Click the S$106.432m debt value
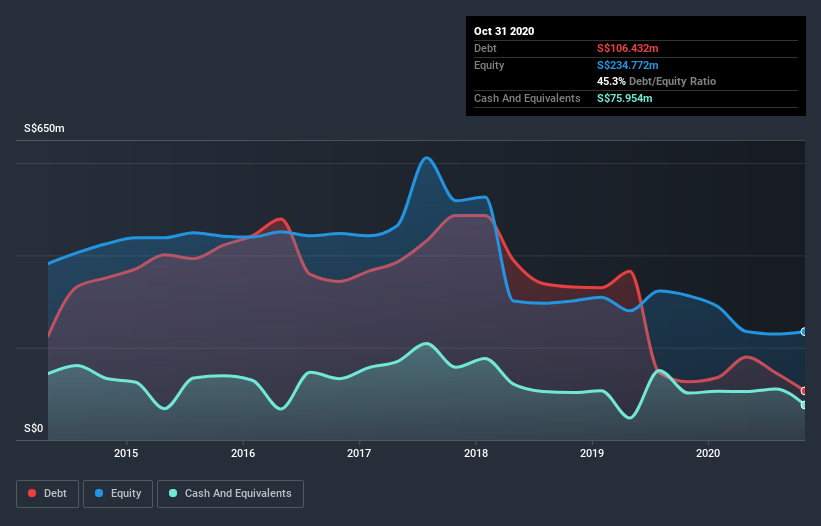The height and width of the screenshot is (526, 821). click(x=628, y=48)
